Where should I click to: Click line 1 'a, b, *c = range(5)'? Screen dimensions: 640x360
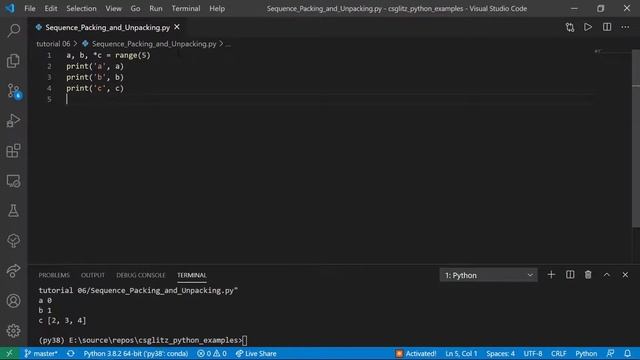pos(108,55)
